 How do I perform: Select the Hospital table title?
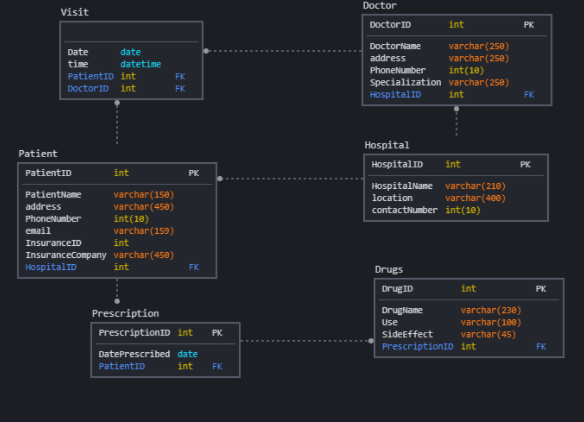[x=387, y=145]
